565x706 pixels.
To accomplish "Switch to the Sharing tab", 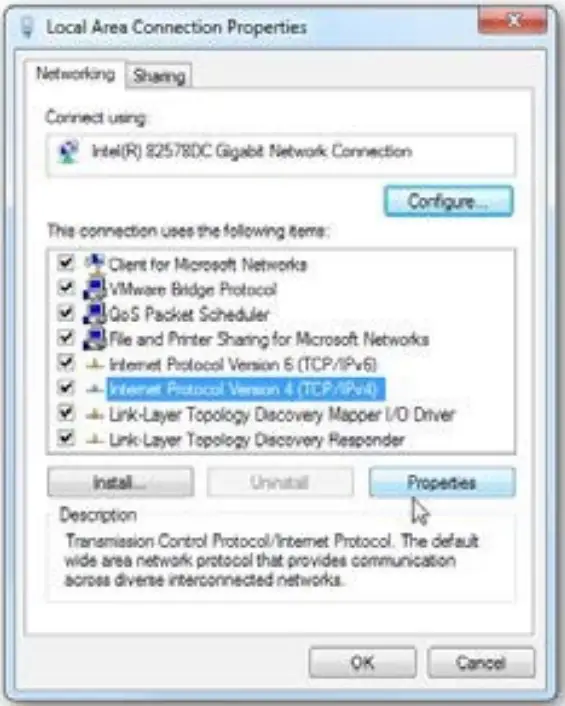I will 159,76.
